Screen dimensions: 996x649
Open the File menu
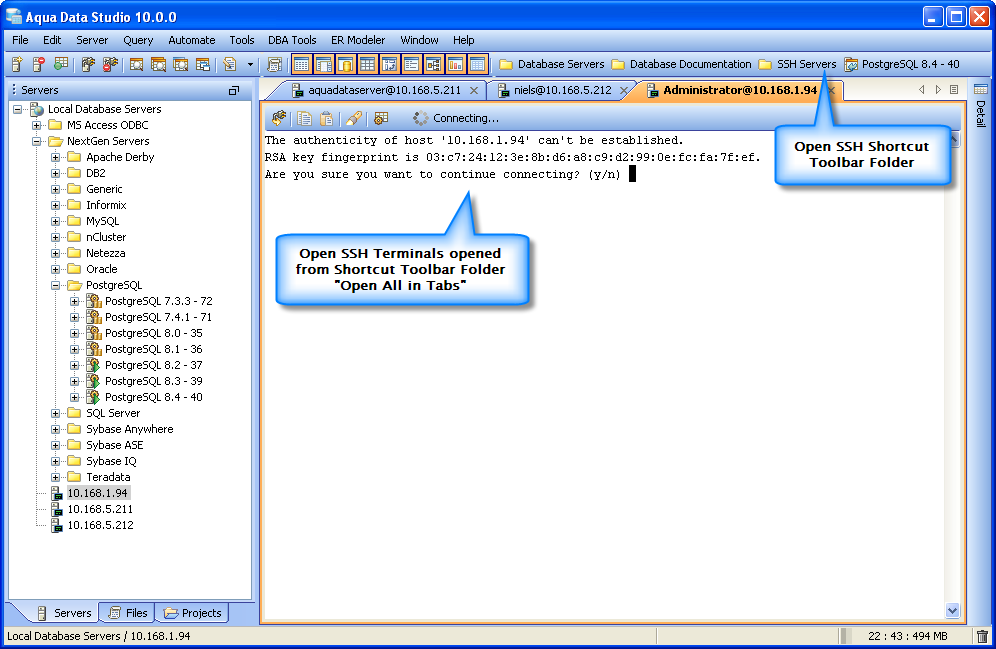point(20,40)
